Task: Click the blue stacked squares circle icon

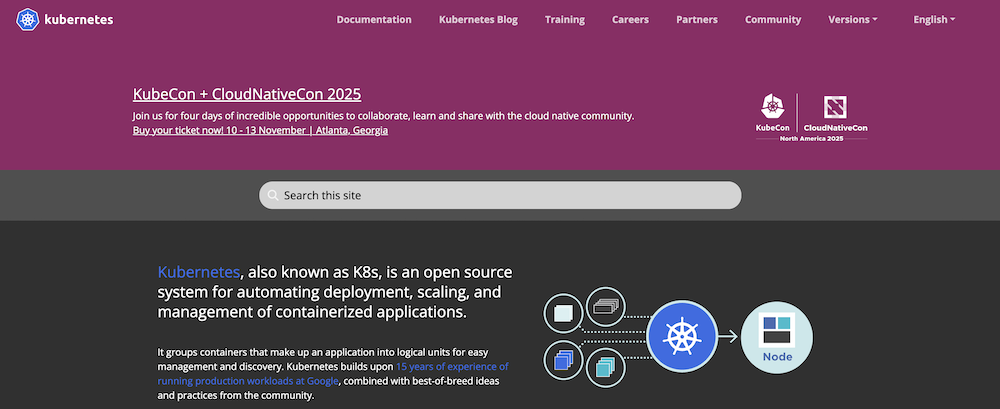Action: click(x=563, y=357)
